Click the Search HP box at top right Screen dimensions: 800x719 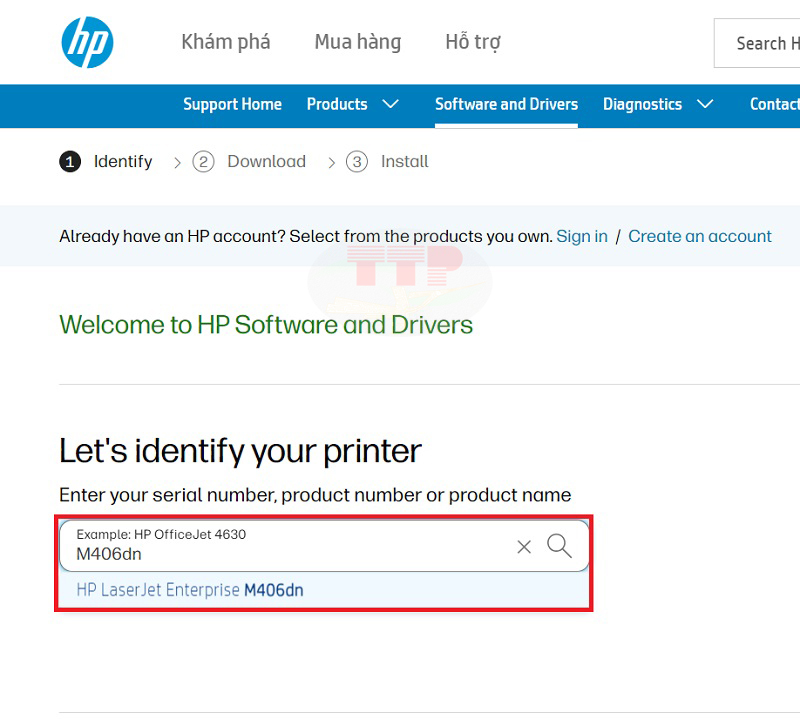click(x=762, y=43)
